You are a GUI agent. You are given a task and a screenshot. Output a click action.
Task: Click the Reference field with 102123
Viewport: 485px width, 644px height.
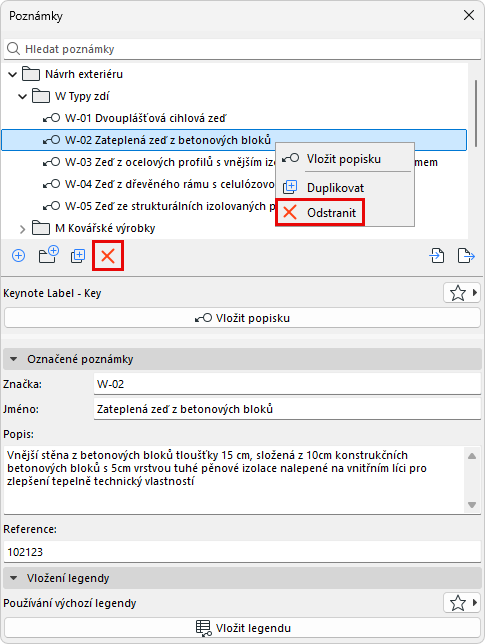tap(242, 552)
